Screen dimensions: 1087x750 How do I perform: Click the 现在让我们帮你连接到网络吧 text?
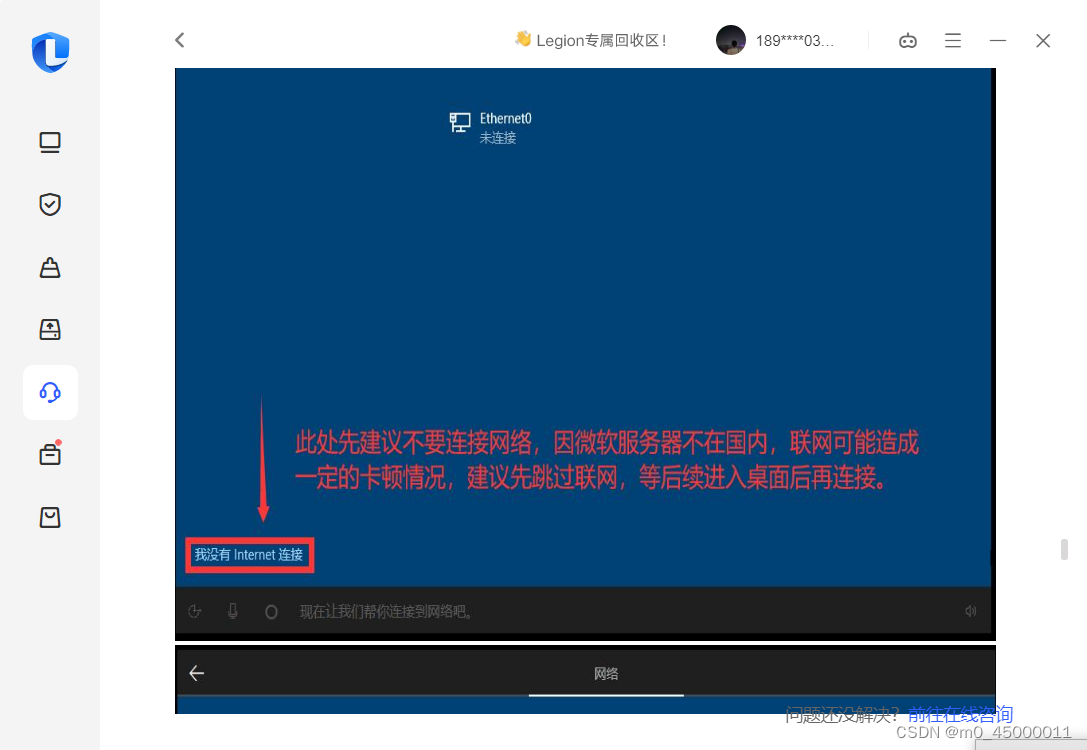[x=385, y=611]
